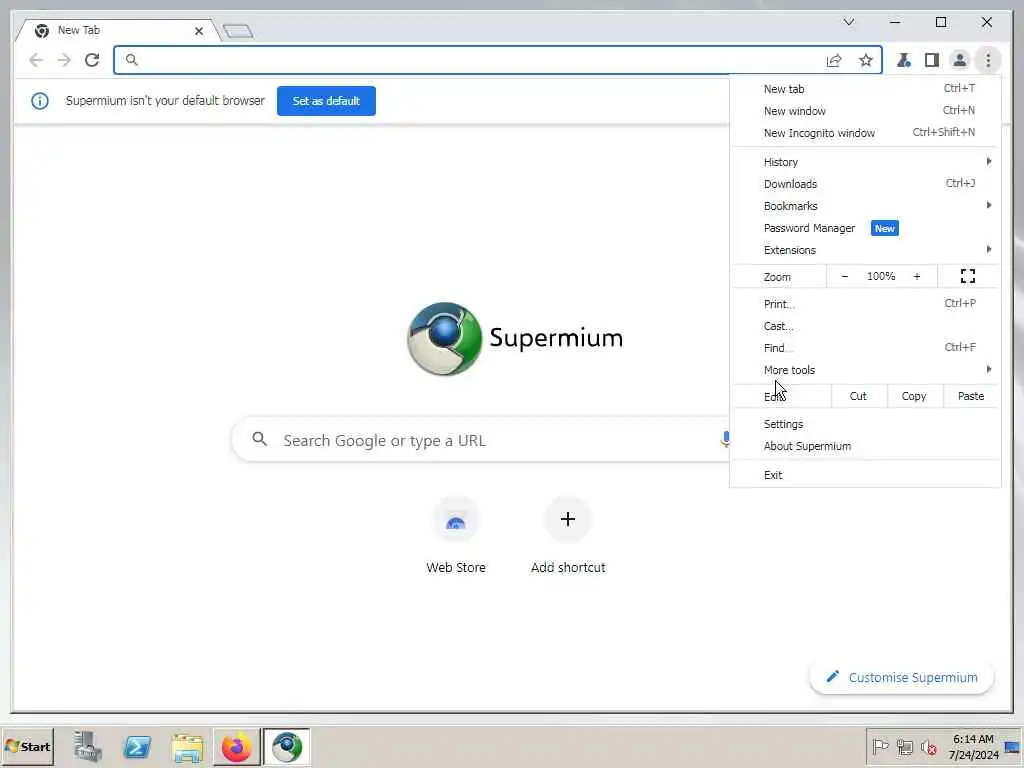The width and height of the screenshot is (1024, 768).
Task: Click the 100% zoom level value
Action: pyautogui.click(x=881, y=276)
